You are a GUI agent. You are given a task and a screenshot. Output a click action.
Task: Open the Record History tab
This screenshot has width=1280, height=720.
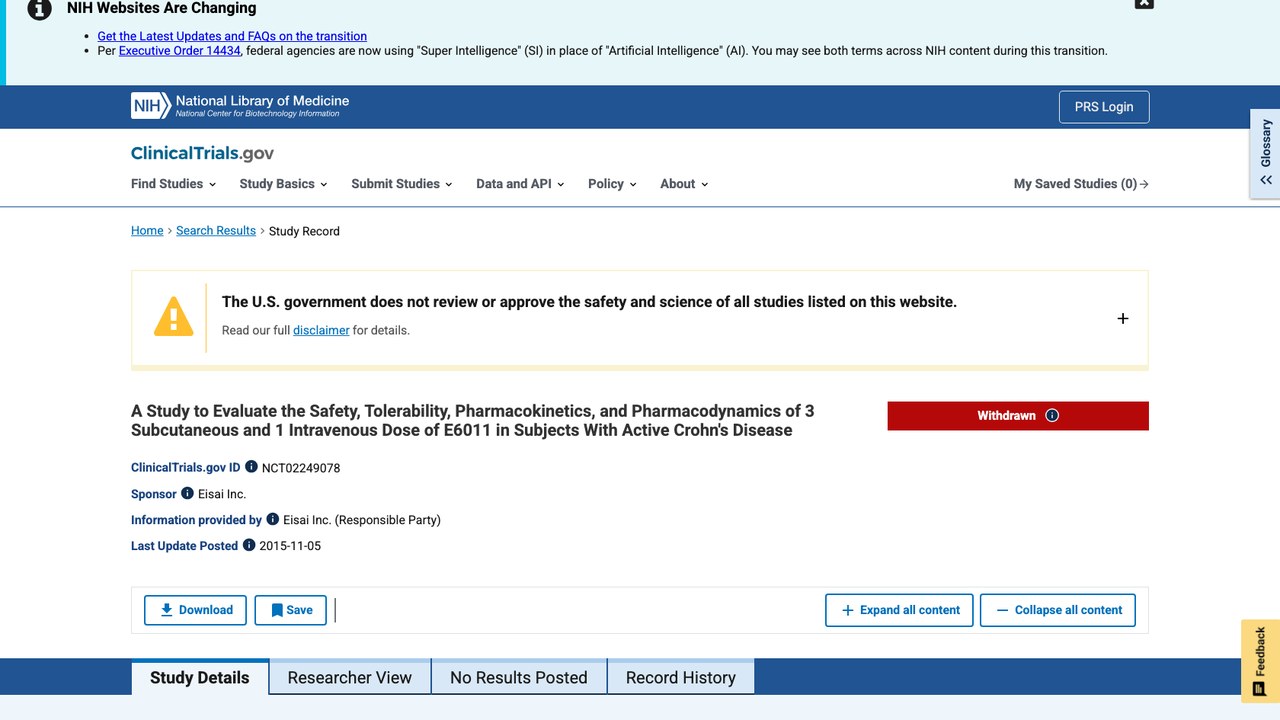tap(681, 677)
